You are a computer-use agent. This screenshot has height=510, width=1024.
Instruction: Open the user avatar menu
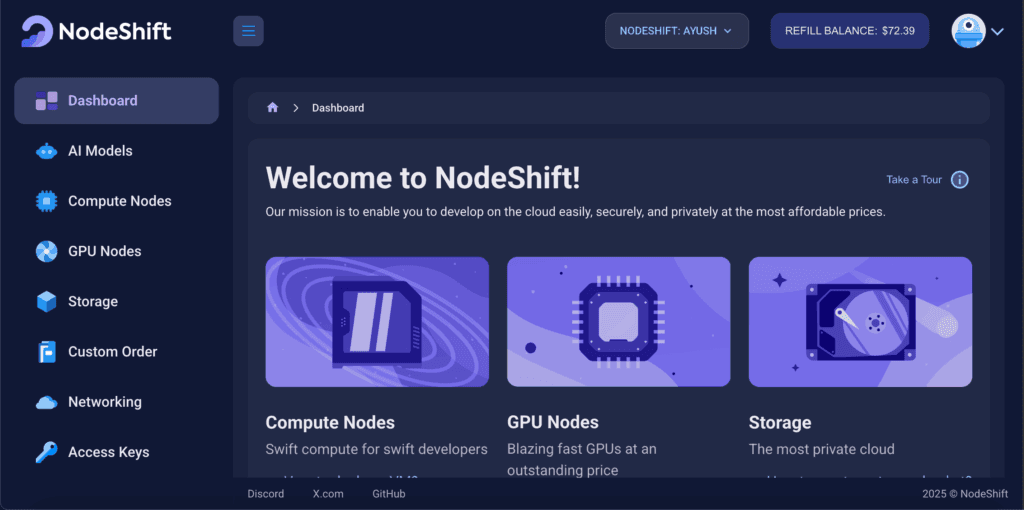[x=968, y=31]
